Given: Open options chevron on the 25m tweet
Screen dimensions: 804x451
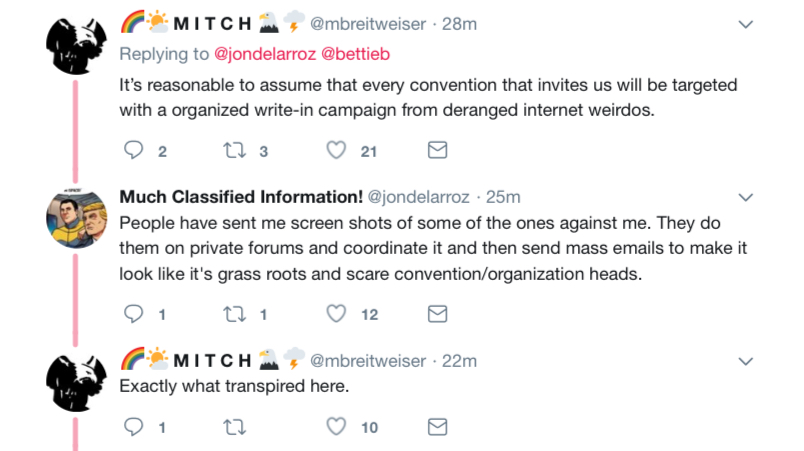Looking at the screenshot, I should coord(746,197).
